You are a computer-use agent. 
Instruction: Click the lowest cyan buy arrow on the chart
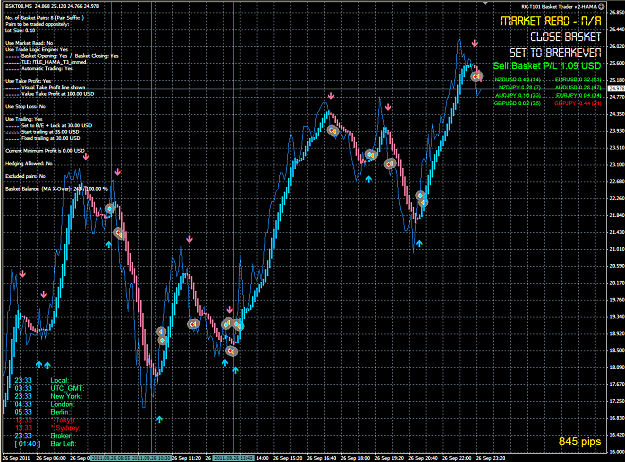point(159,419)
